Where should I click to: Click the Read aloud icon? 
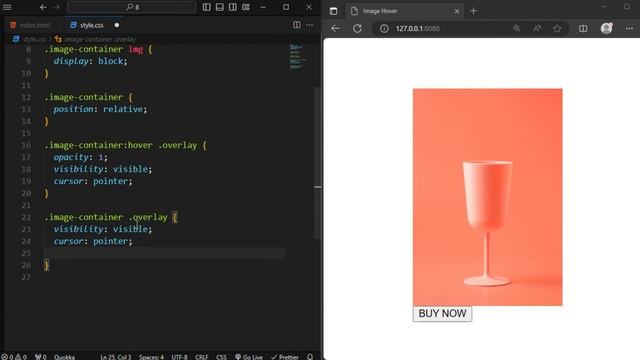(537, 29)
